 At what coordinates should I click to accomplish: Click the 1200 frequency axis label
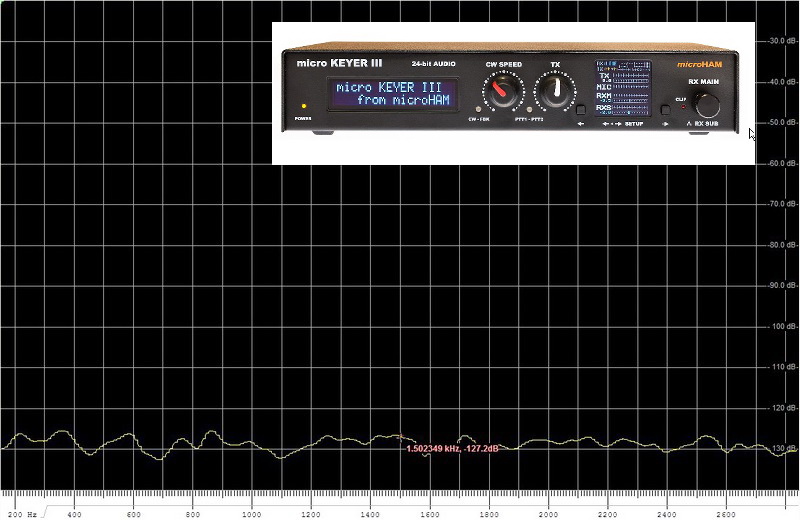[x=311, y=514]
